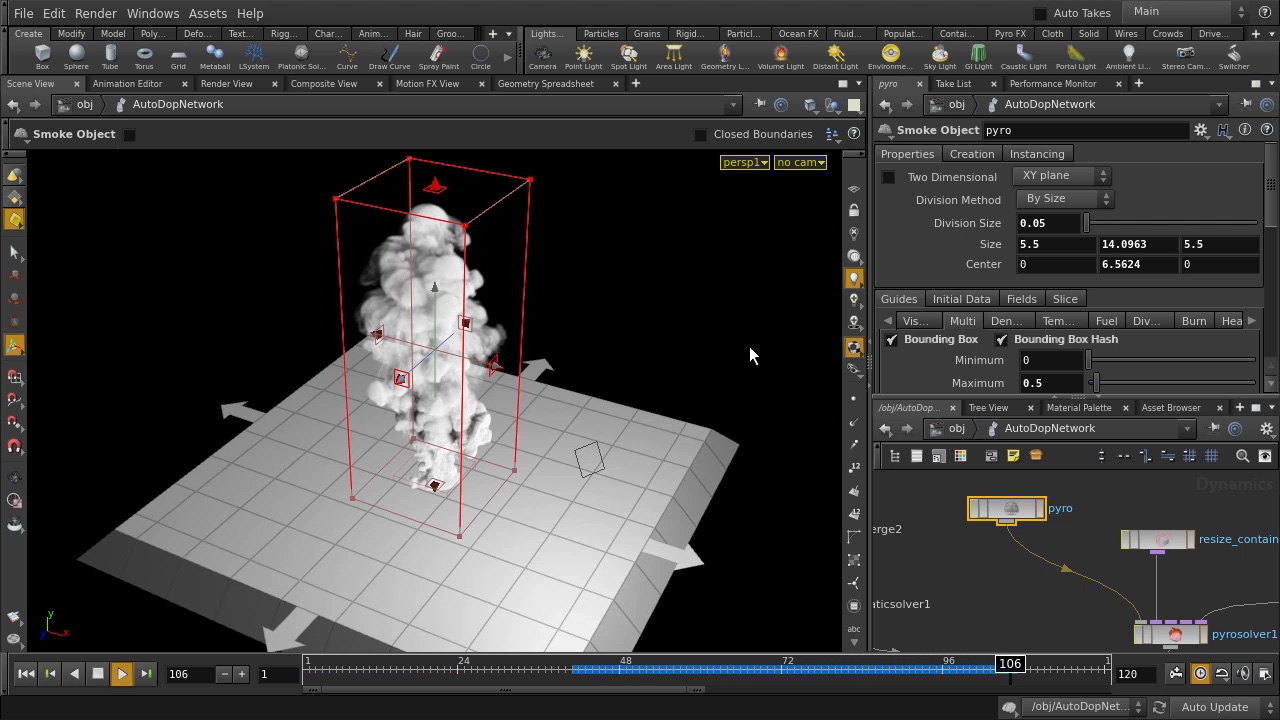Click the Play forward button
The image size is (1280, 720).
click(122, 674)
